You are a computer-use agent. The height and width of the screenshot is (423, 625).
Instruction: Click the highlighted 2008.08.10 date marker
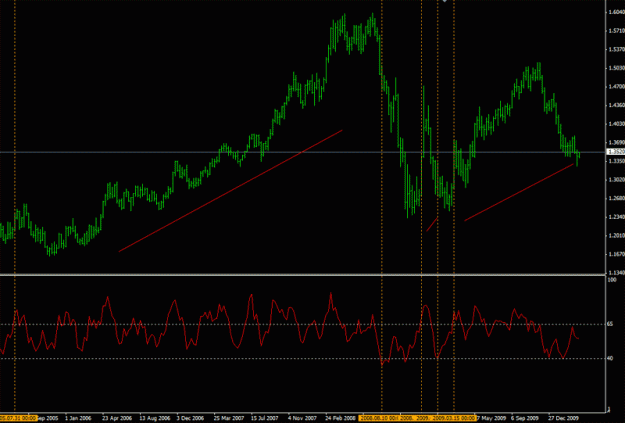(379, 418)
